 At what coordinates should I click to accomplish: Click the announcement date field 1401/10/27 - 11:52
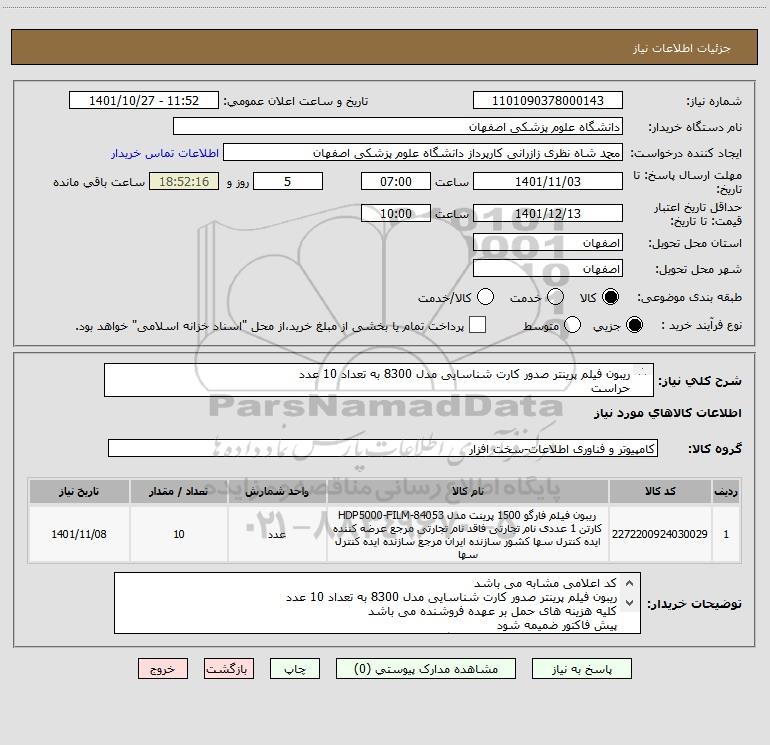pyautogui.click(x=144, y=101)
